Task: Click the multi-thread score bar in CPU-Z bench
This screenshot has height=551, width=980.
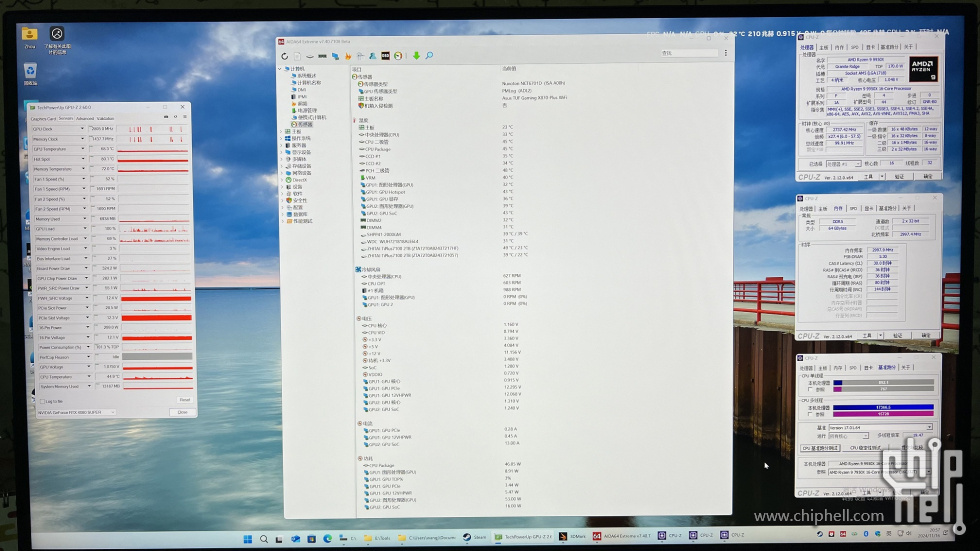Action: click(x=883, y=407)
